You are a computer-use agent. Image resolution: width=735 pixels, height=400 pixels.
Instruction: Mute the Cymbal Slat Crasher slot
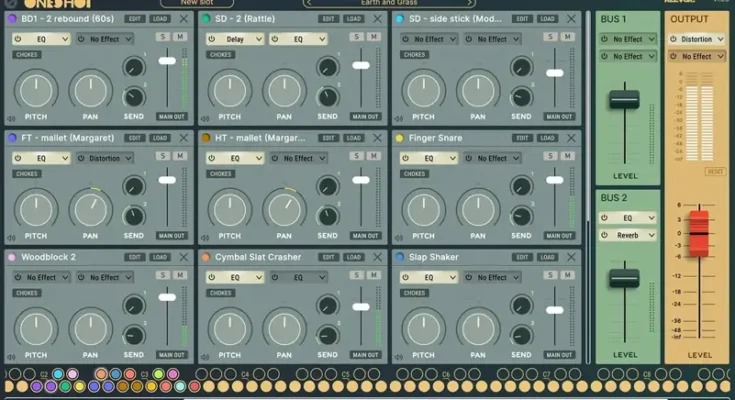(x=372, y=275)
